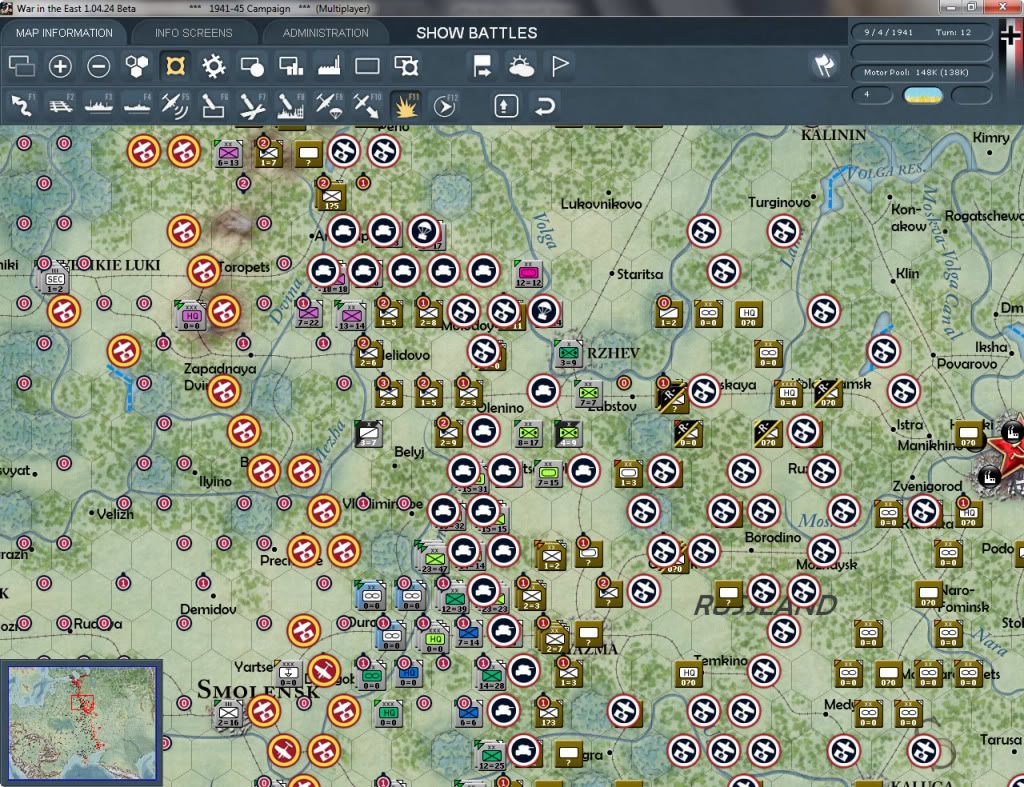Select the F1 move mode
The image size is (1024, 787).
[22, 105]
